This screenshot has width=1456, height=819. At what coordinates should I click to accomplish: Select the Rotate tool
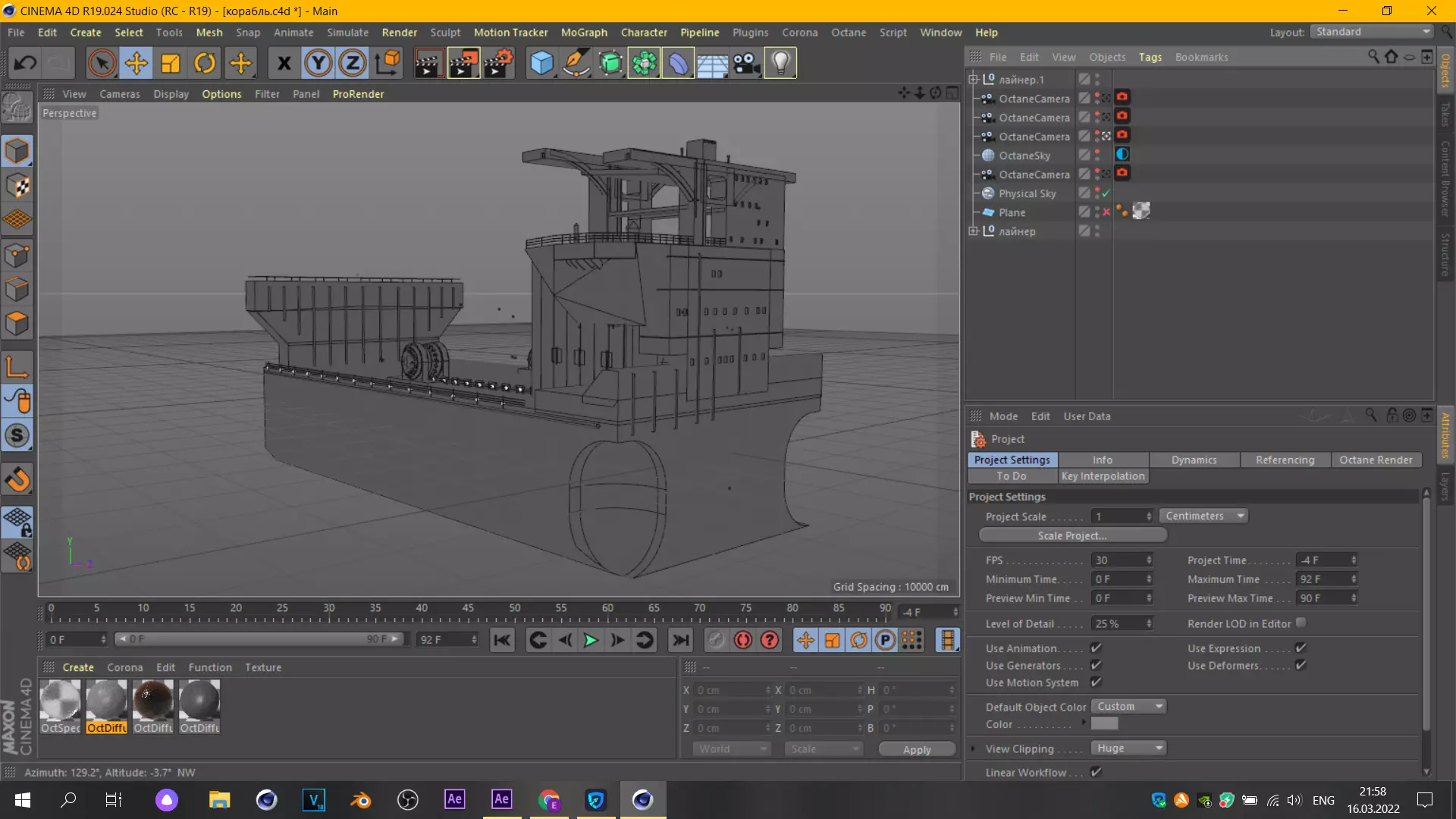(x=205, y=63)
